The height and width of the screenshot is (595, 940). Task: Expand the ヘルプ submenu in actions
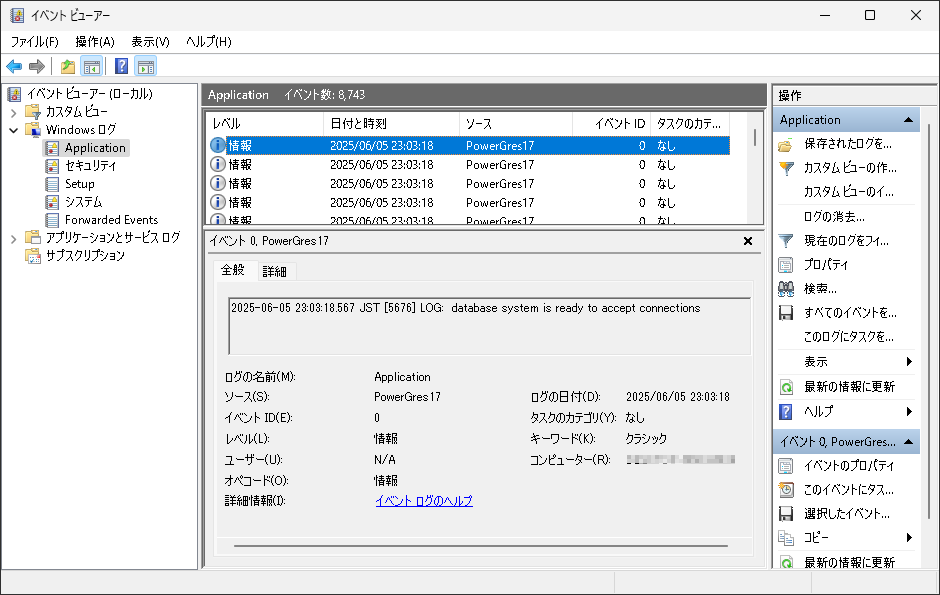909,412
